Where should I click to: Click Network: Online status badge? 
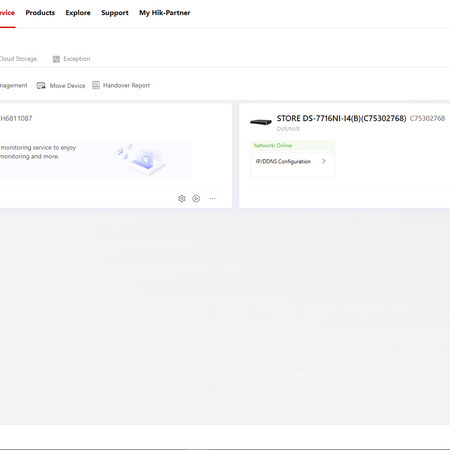click(x=292, y=145)
